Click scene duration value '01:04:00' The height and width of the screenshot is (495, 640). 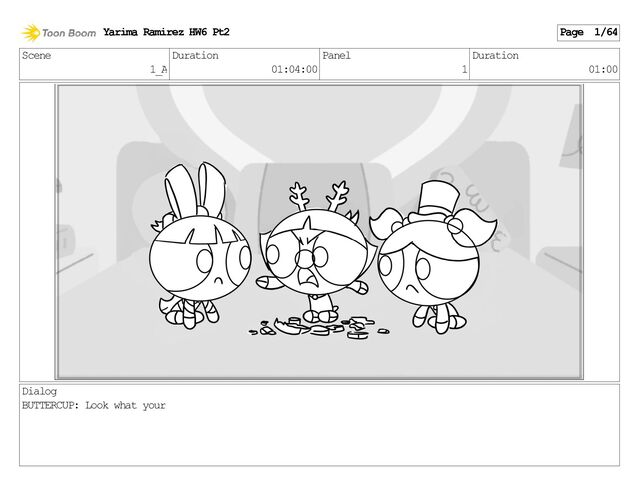tap(294, 69)
